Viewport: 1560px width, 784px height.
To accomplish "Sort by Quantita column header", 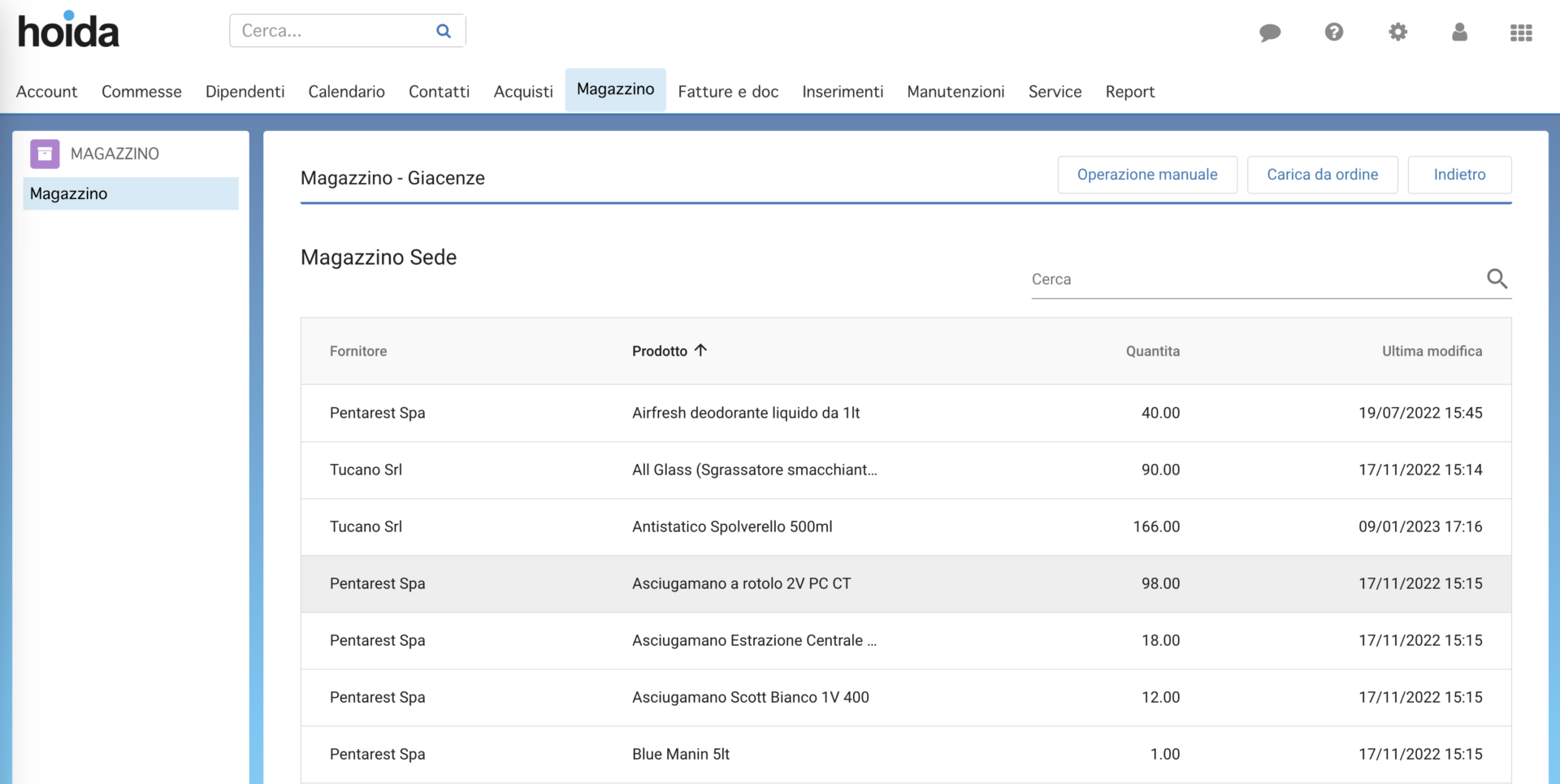I will [x=1152, y=351].
